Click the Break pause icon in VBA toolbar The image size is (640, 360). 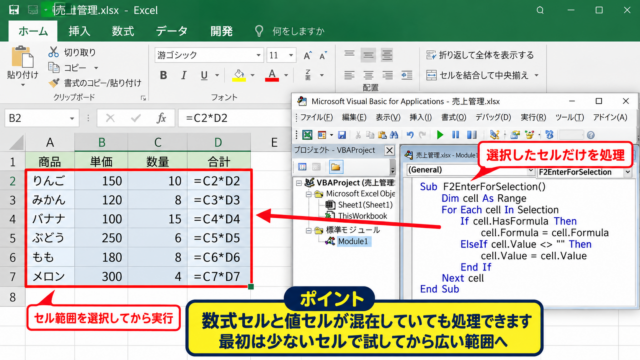tap(456, 135)
